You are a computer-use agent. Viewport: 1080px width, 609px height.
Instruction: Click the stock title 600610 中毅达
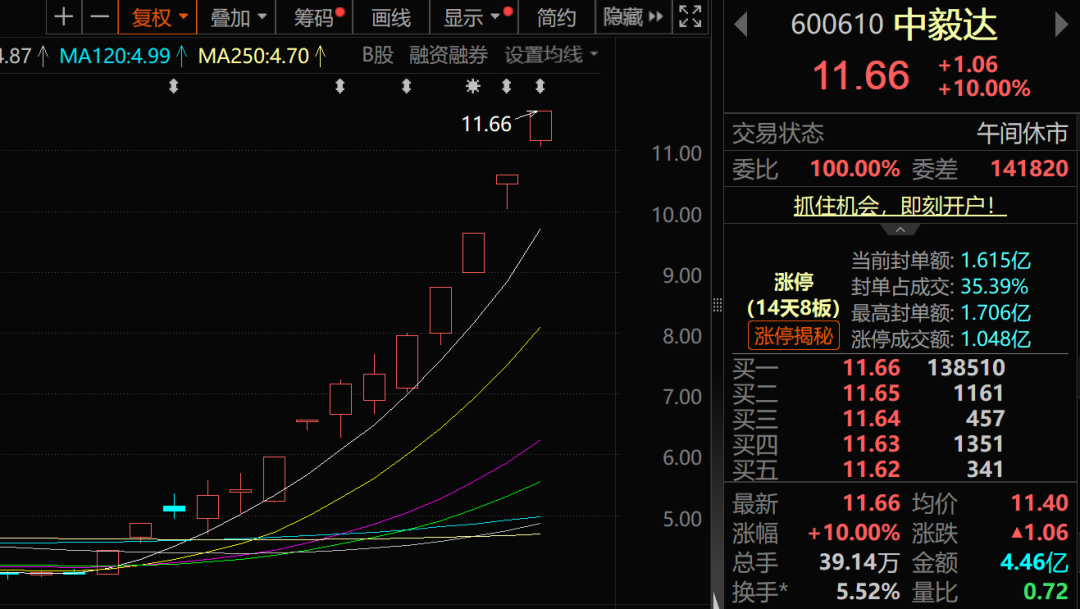point(893,25)
